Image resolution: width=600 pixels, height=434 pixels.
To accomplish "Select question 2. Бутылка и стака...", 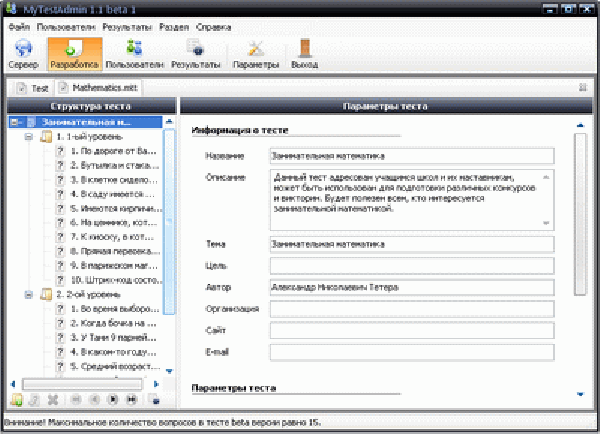I will coord(114,165).
